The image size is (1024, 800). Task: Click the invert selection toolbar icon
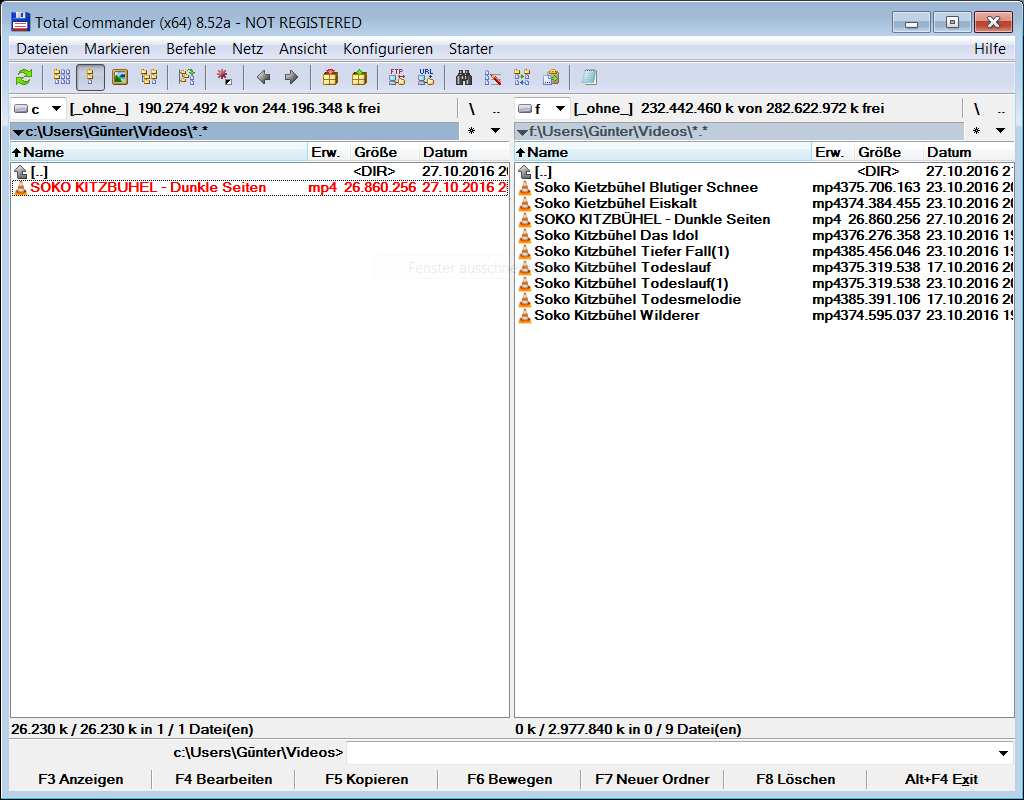pyautogui.click(x=187, y=77)
